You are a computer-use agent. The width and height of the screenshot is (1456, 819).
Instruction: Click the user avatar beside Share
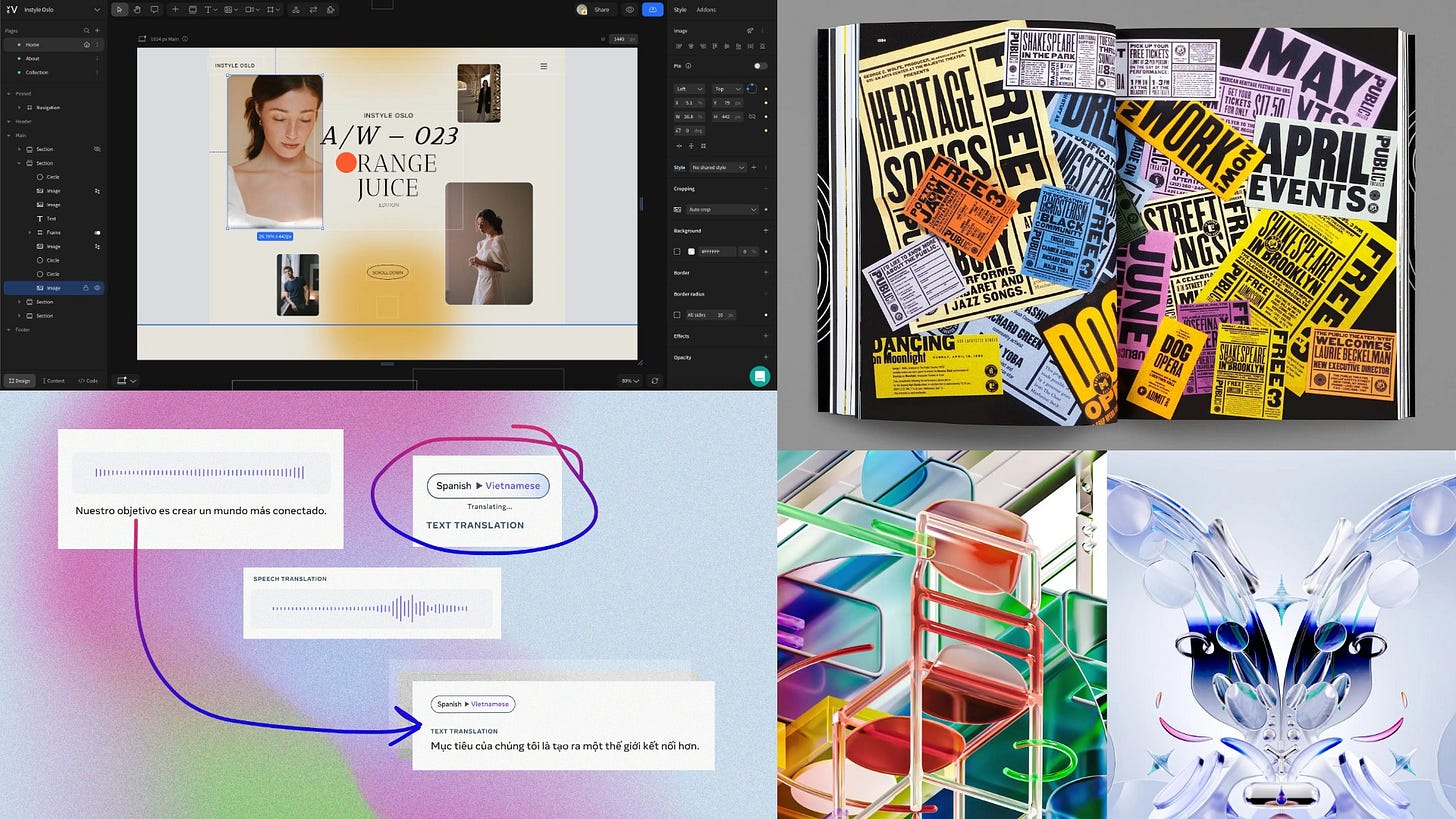coord(582,9)
